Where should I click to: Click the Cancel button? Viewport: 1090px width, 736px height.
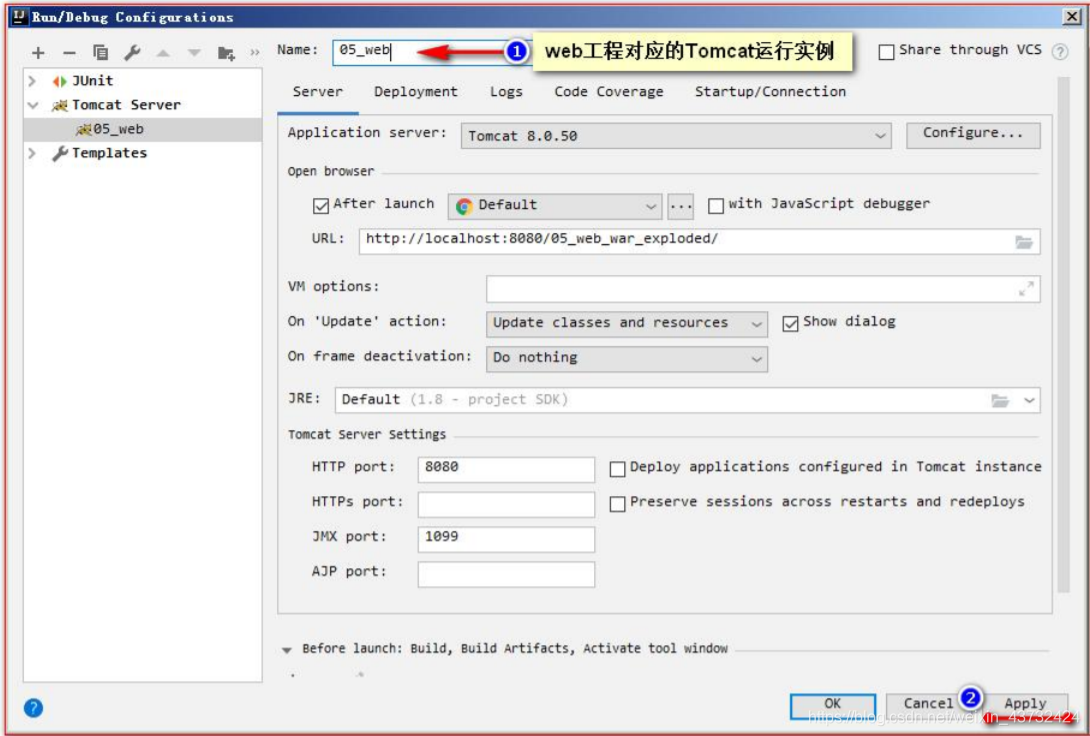928,704
